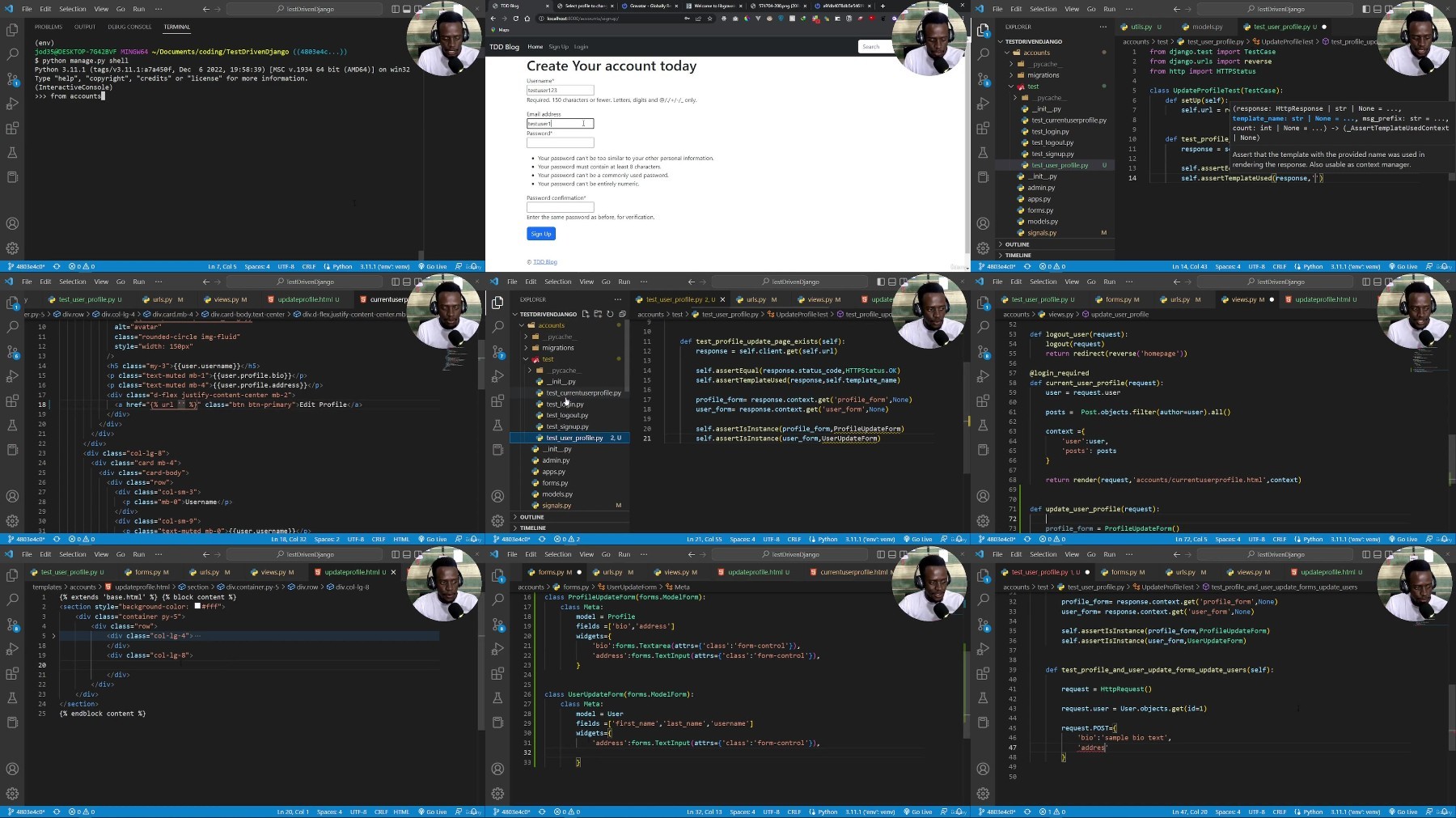Image resolution: width=1456 pixels, height=818 pixels.
Task: Focus the Email address input field
Action: click(x=560, y=124)
